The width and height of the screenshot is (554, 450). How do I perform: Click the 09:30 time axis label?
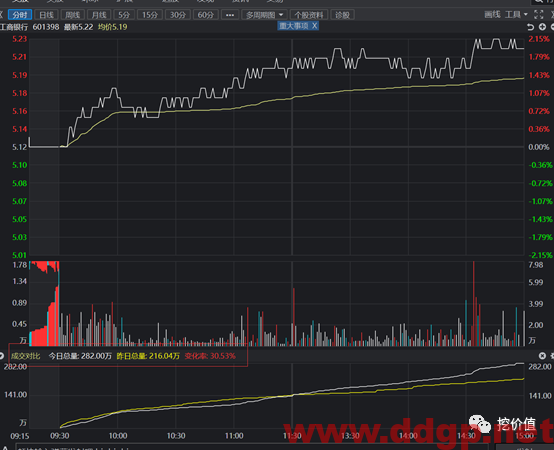[x=60, y=436]
